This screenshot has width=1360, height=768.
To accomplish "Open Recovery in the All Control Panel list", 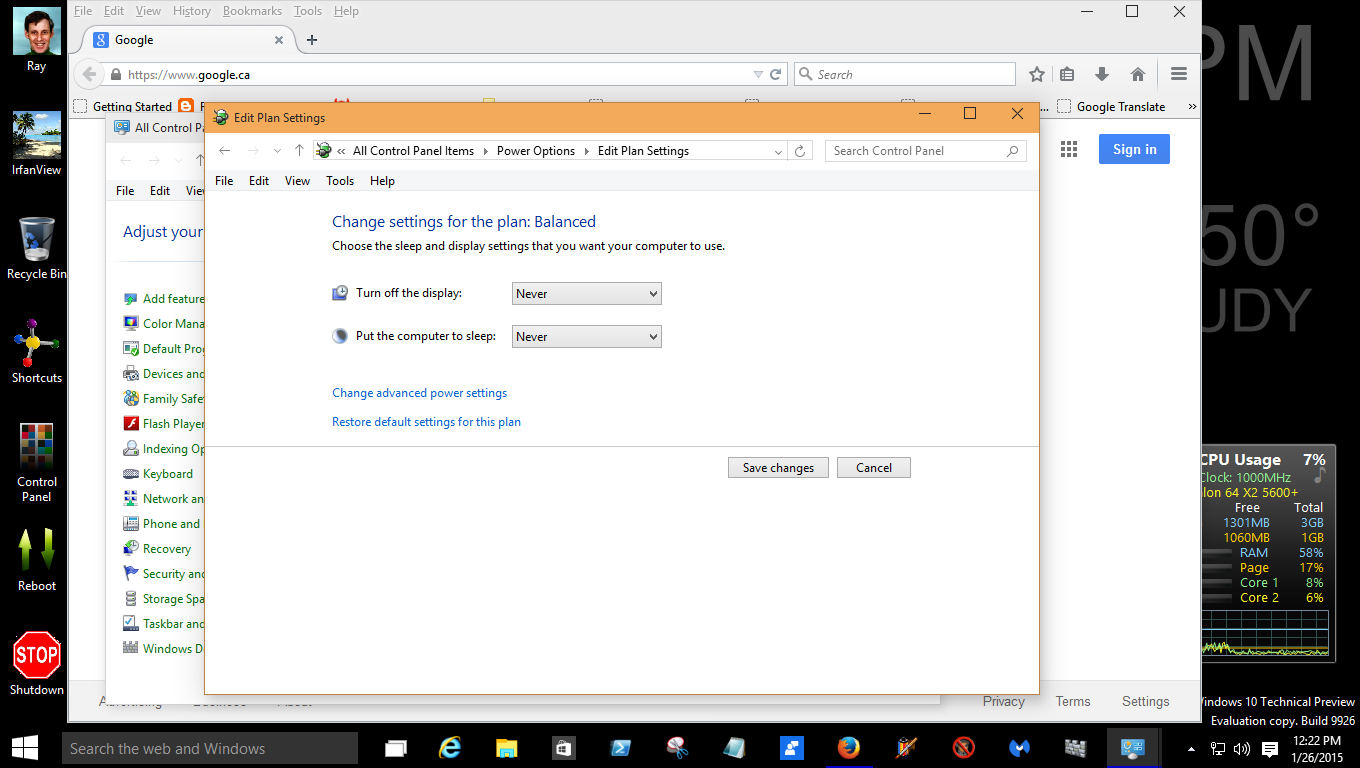I will click(x=167, y=549).
